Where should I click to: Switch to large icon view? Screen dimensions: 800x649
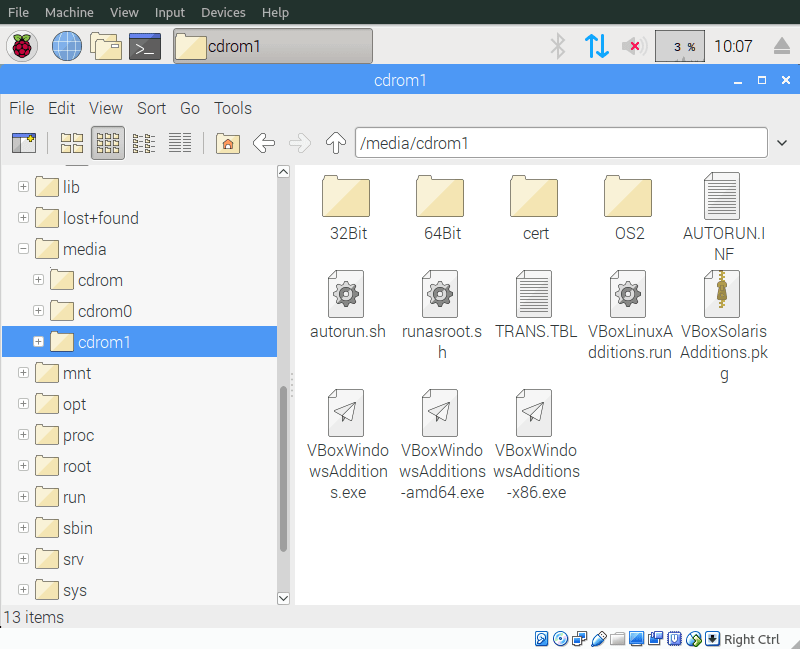click(x=72, y=143)
